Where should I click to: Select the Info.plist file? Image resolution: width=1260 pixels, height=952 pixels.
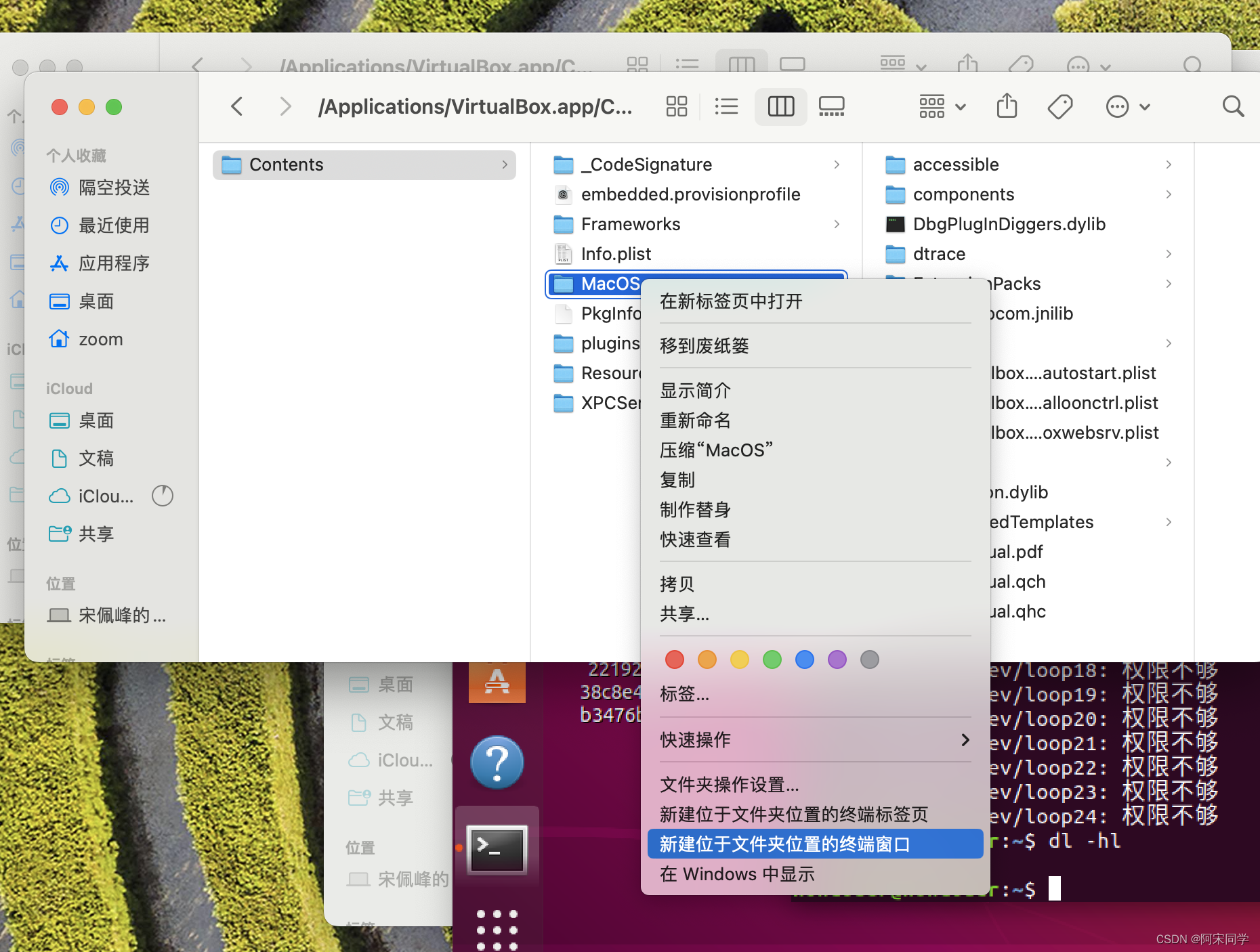point(696,254)
